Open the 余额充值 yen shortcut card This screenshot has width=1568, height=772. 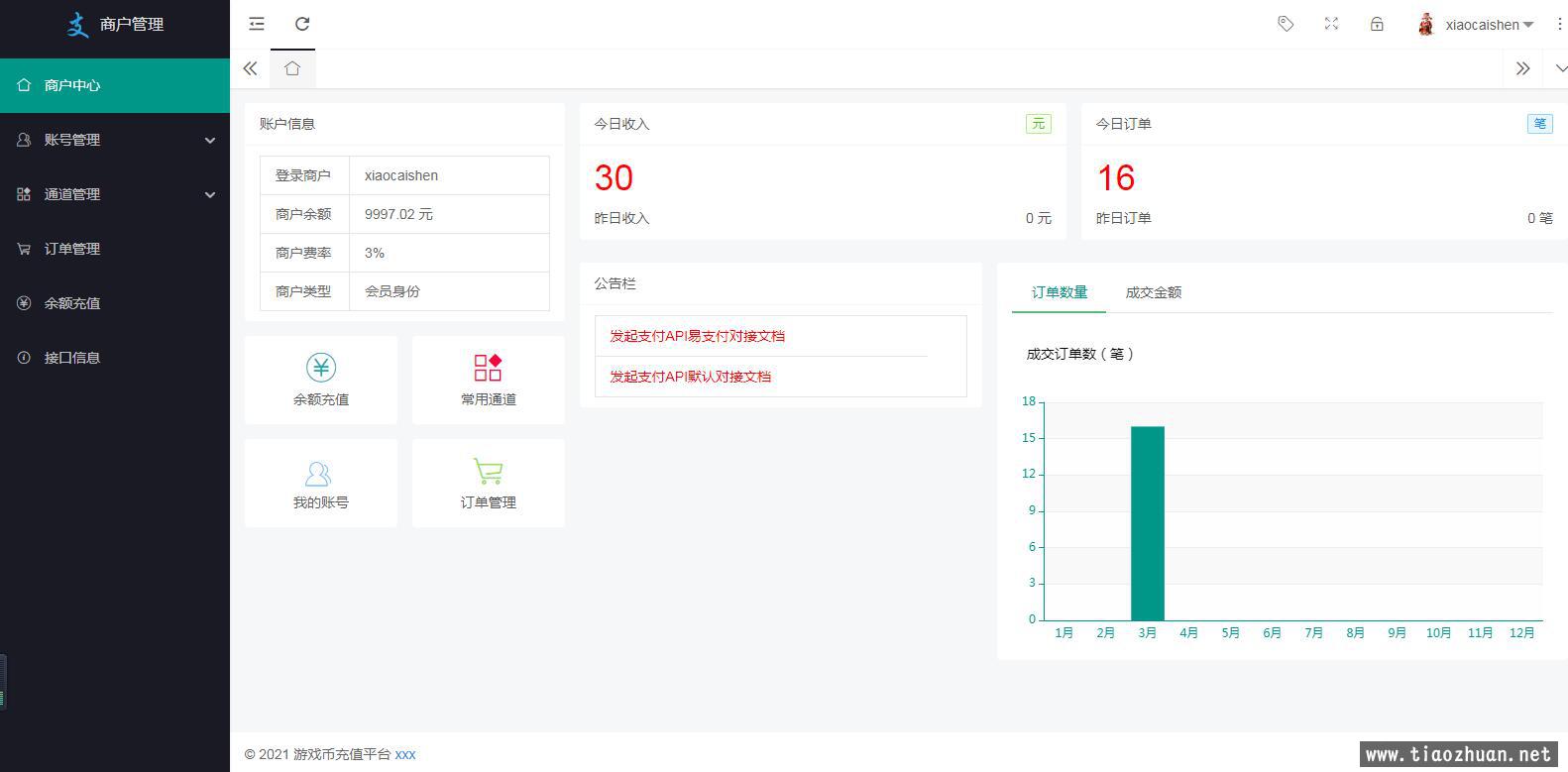click(x=320, y=381)
